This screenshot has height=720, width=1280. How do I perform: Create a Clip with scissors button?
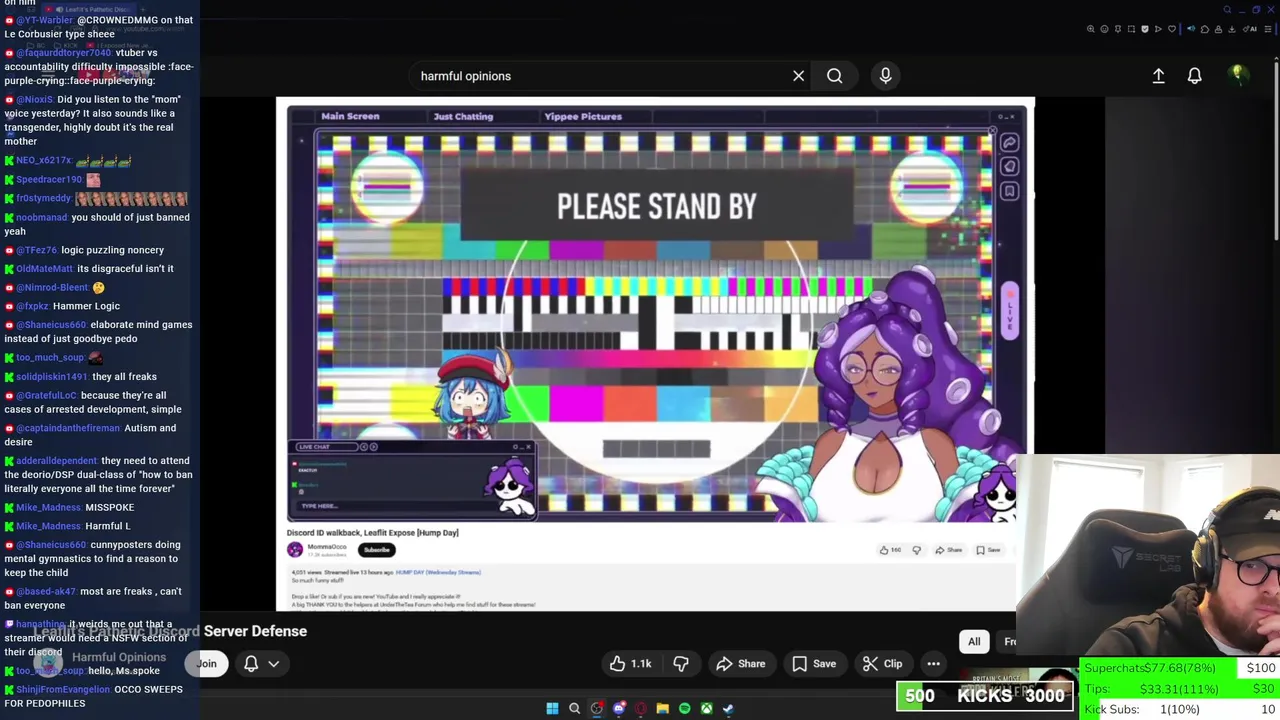click(883, 664)
